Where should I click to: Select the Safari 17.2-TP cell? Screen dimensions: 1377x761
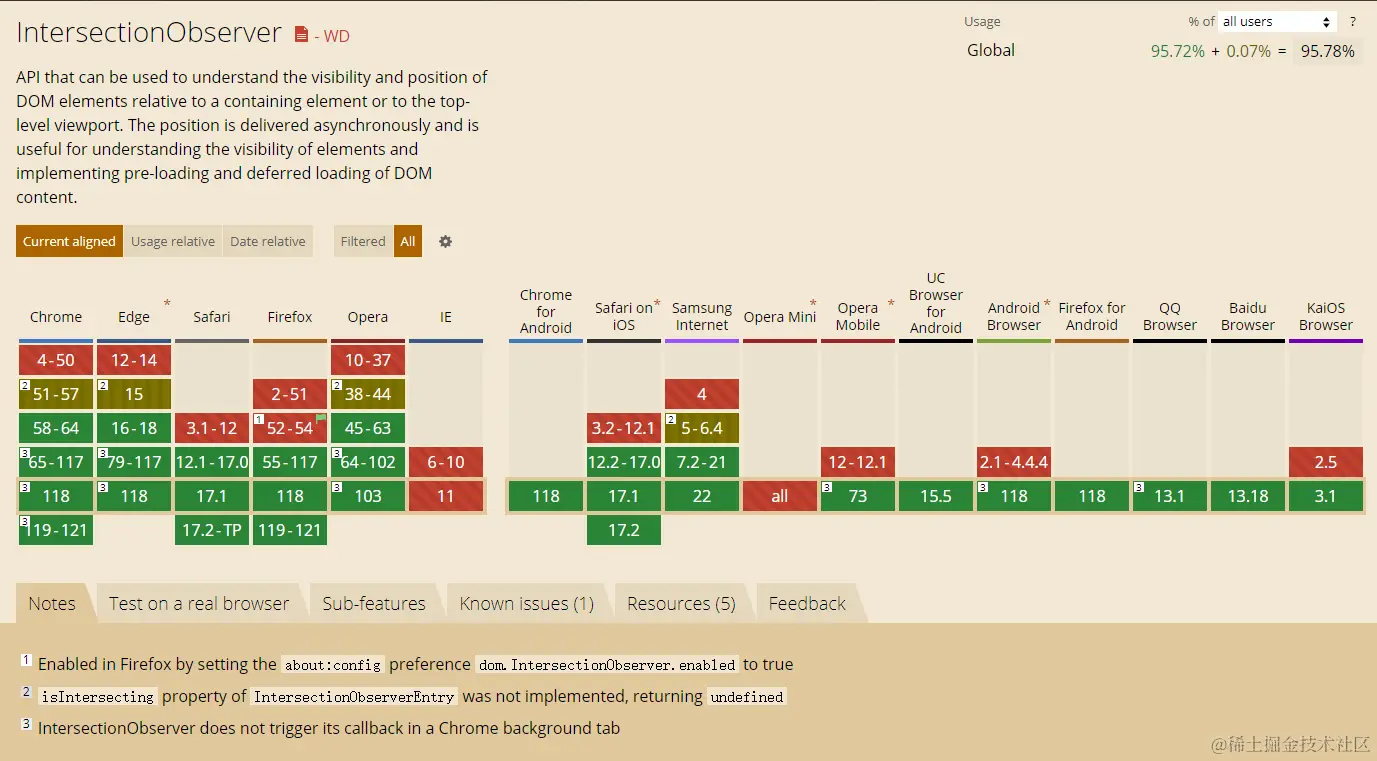coord(212,530)
